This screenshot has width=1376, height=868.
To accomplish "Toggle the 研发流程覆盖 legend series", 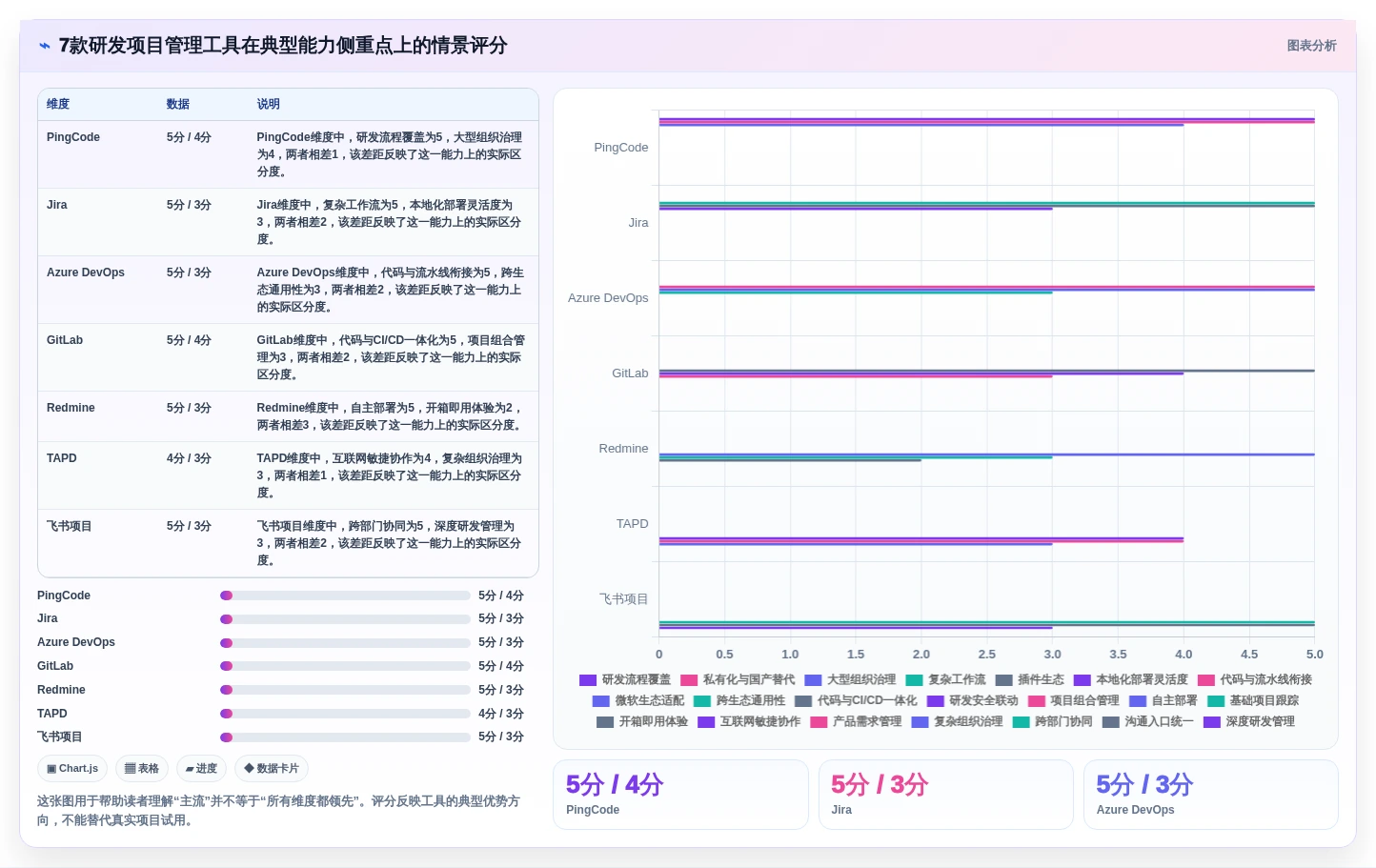I will coord(625,680).
